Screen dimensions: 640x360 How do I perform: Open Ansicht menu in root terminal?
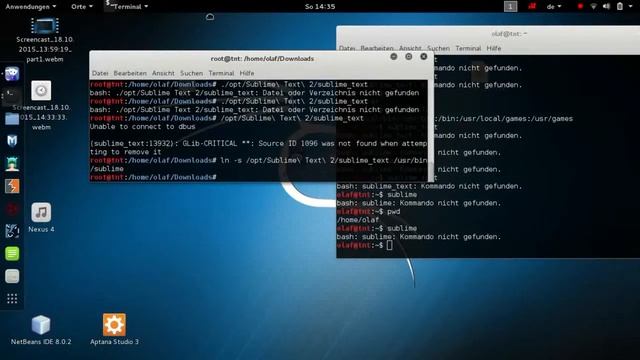click(163, 73)
